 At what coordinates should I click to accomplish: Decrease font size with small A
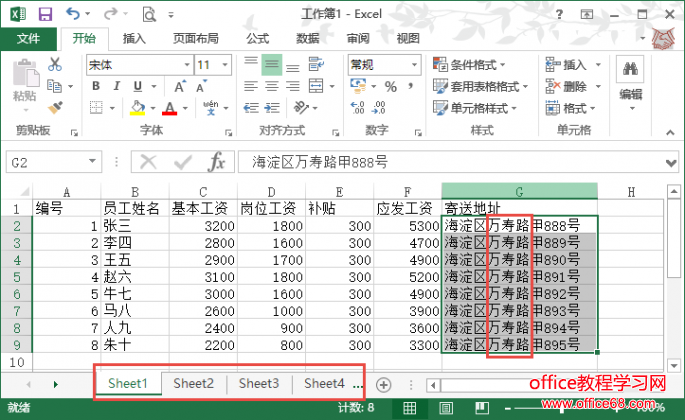pyautogui.click(x=201, y=87)
